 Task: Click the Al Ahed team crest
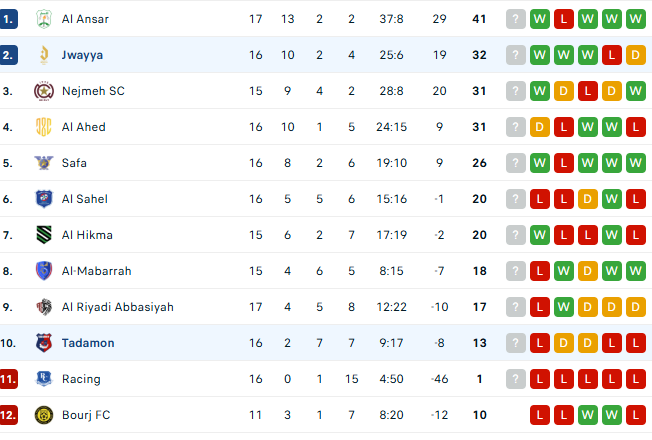[x=43, y=127]
